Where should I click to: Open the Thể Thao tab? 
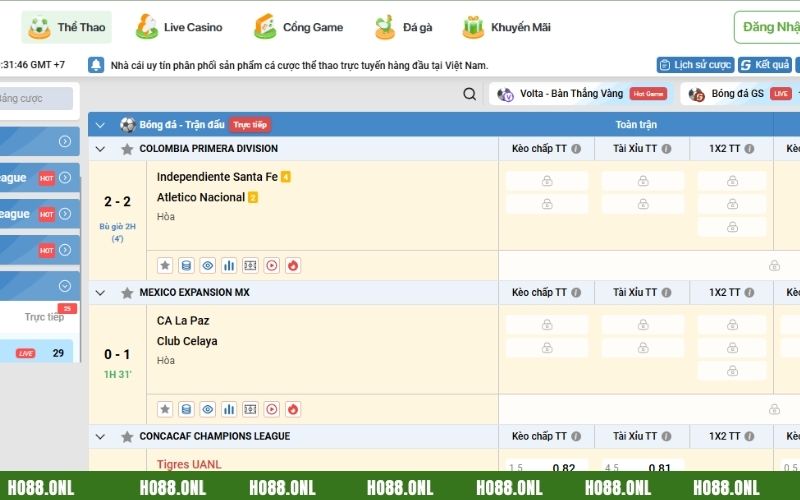[66, 27]
